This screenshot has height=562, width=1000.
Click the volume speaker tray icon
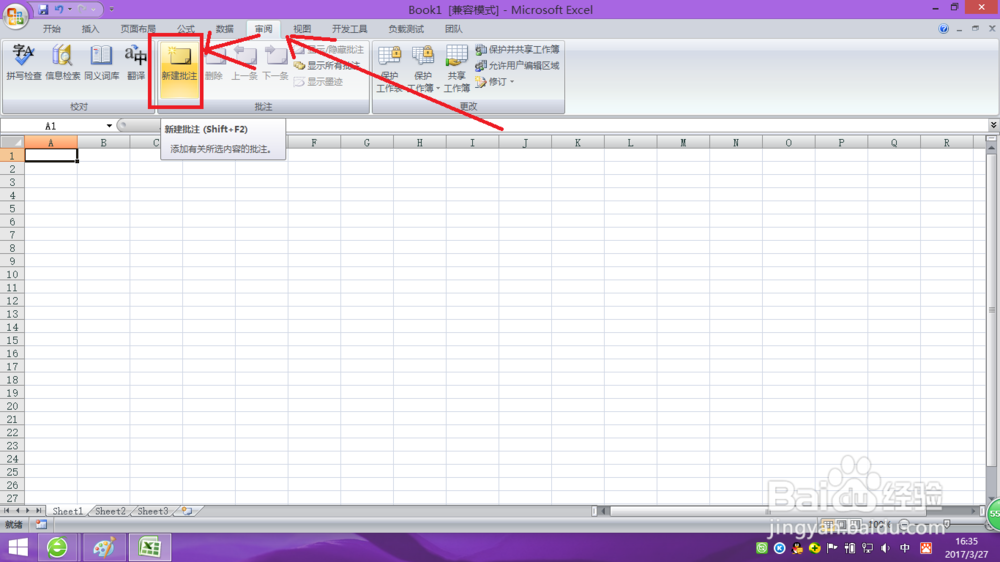(x=885, y=548)
